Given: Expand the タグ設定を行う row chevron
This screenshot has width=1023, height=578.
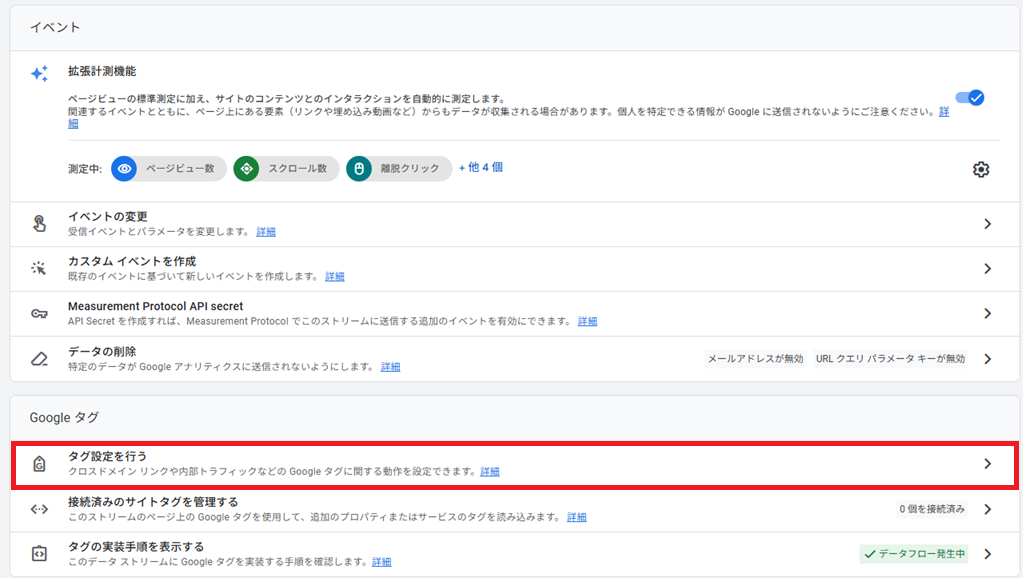Looking at the screenshot, I should click(987, 463).
